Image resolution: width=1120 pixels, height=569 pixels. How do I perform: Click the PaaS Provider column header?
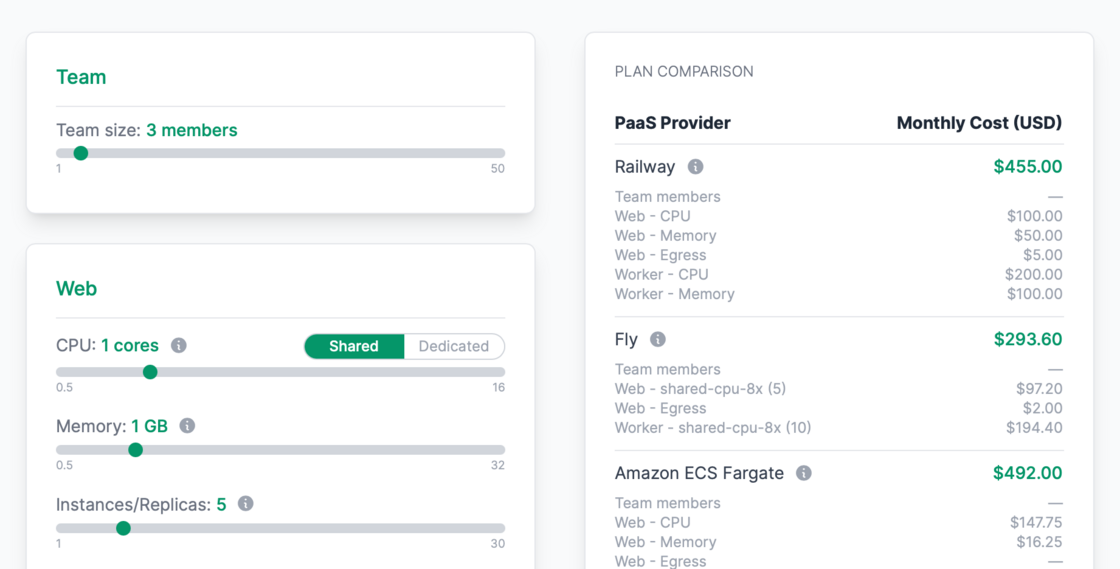[672, 123]
